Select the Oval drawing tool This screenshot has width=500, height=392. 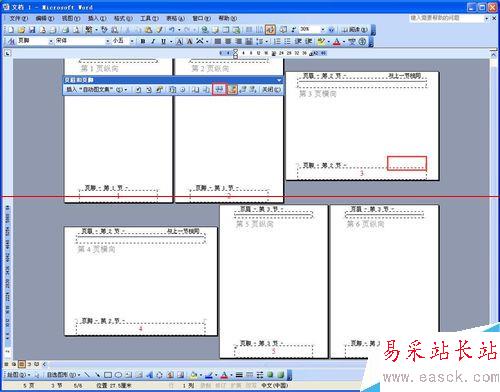(x=118, y=375)
